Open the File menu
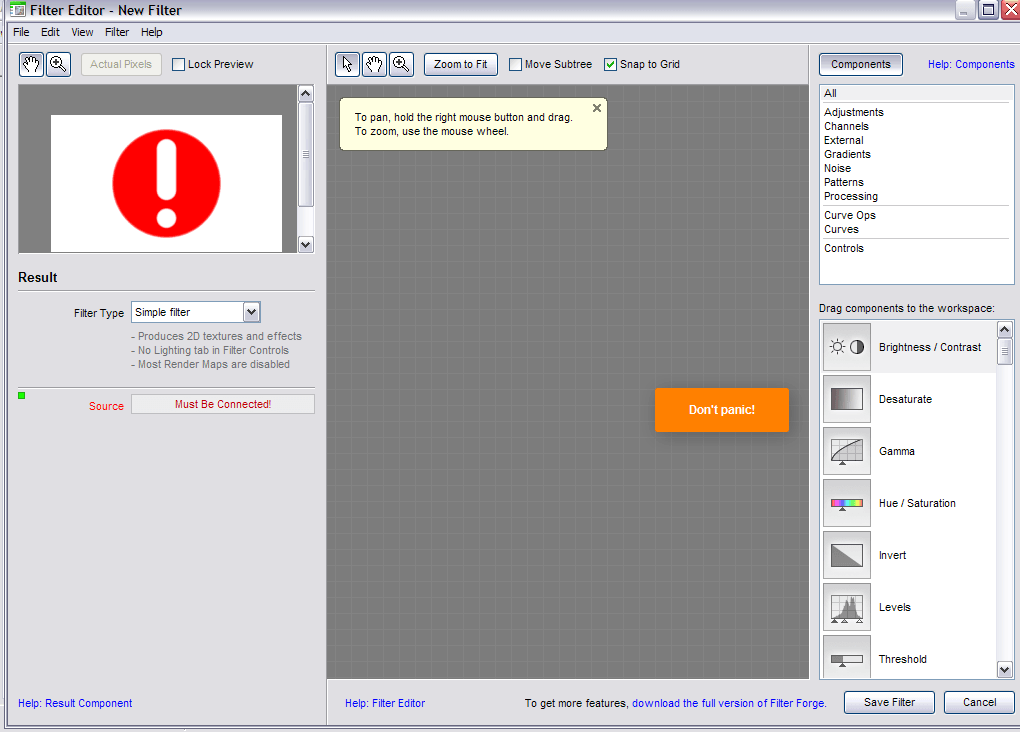Image resolution: width=1020 pixels, height=732 pixels. click(21, 32)
